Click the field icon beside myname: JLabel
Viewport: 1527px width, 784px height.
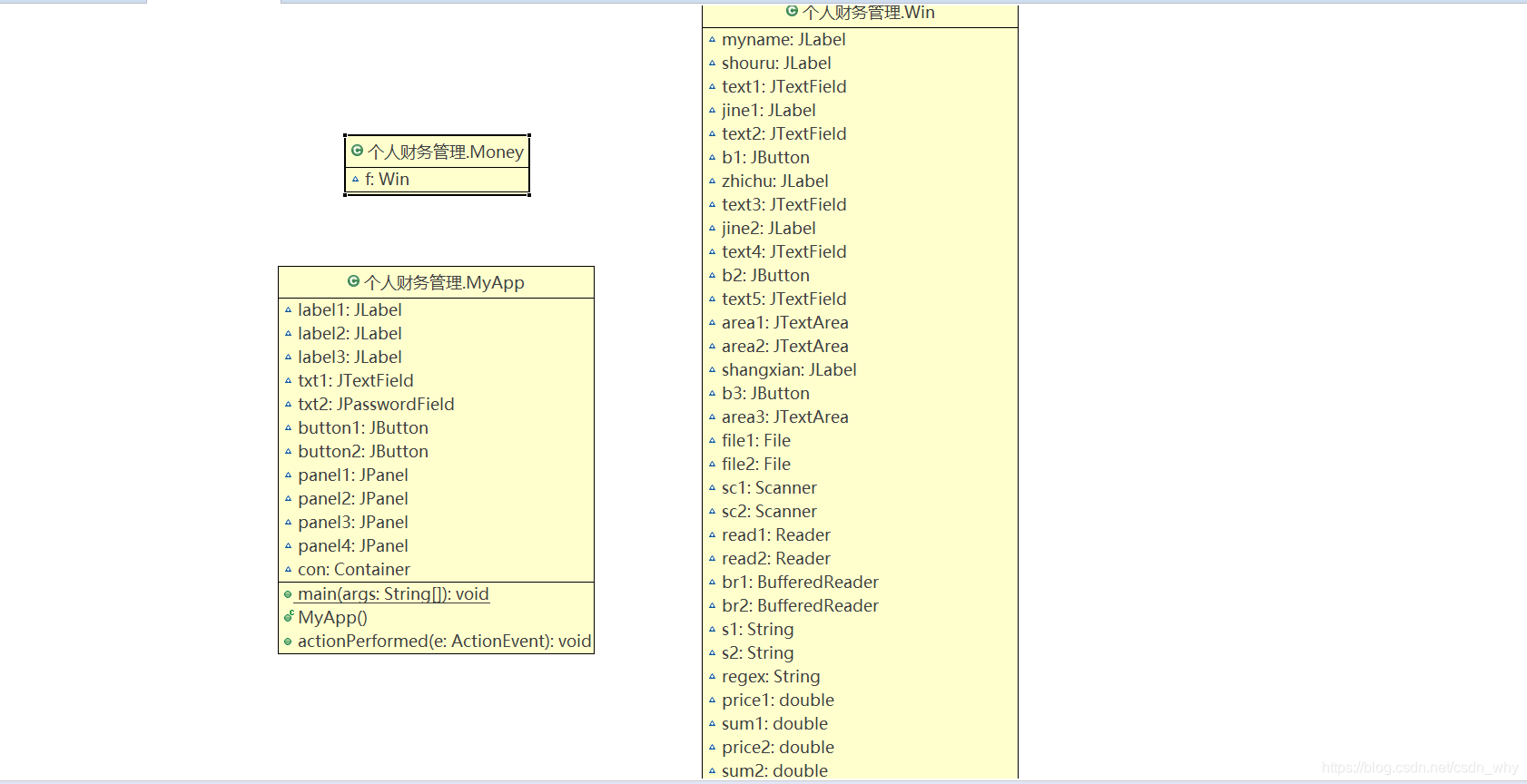(x=712, y=40)
